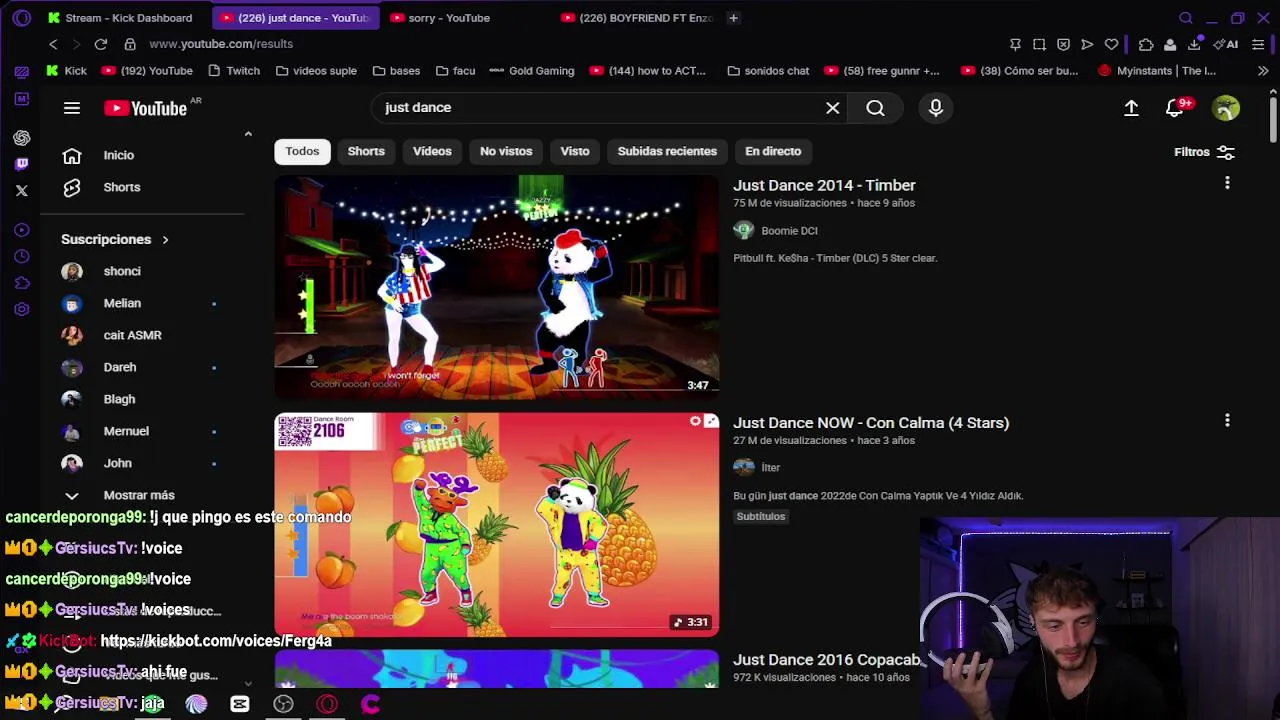Image resolution: width=1280 pixels, height=720 pixels.
Task: Open the browser downloads icon
Action: tap(1194, 44)
